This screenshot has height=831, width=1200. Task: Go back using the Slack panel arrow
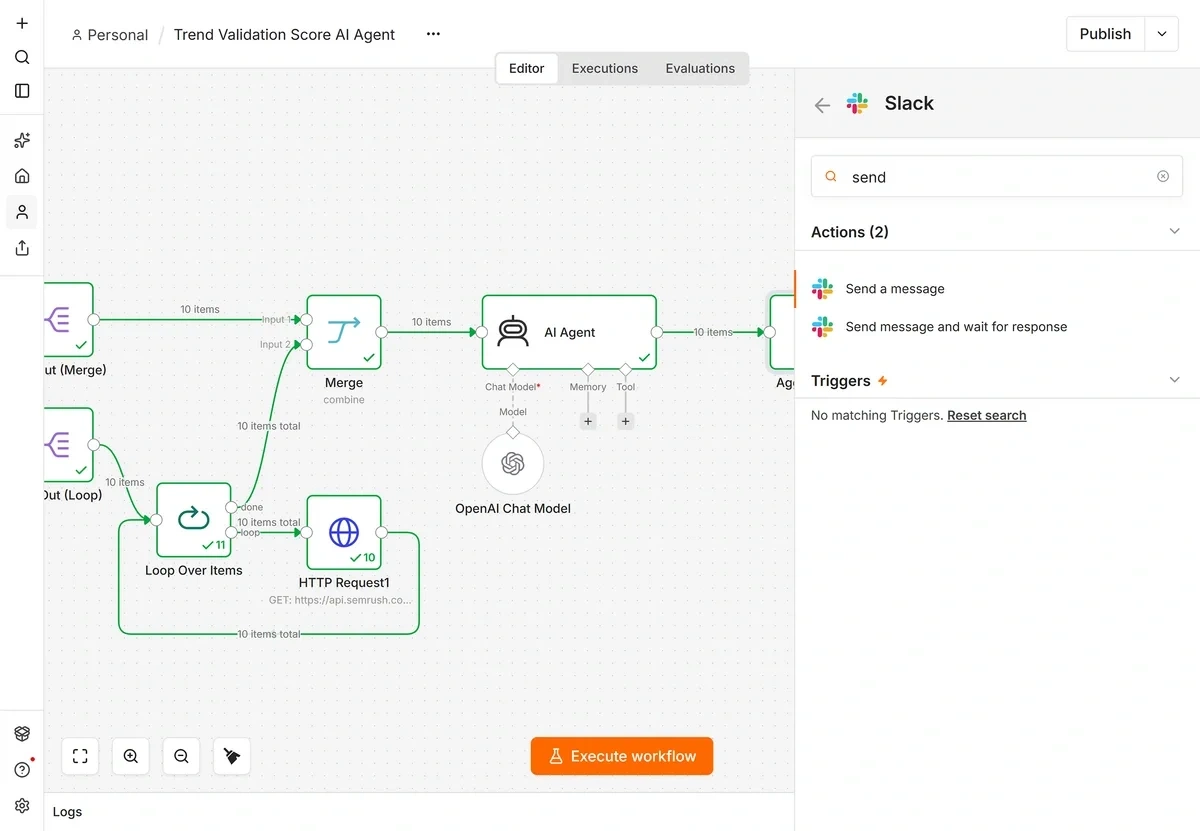[x=822, y=105]
